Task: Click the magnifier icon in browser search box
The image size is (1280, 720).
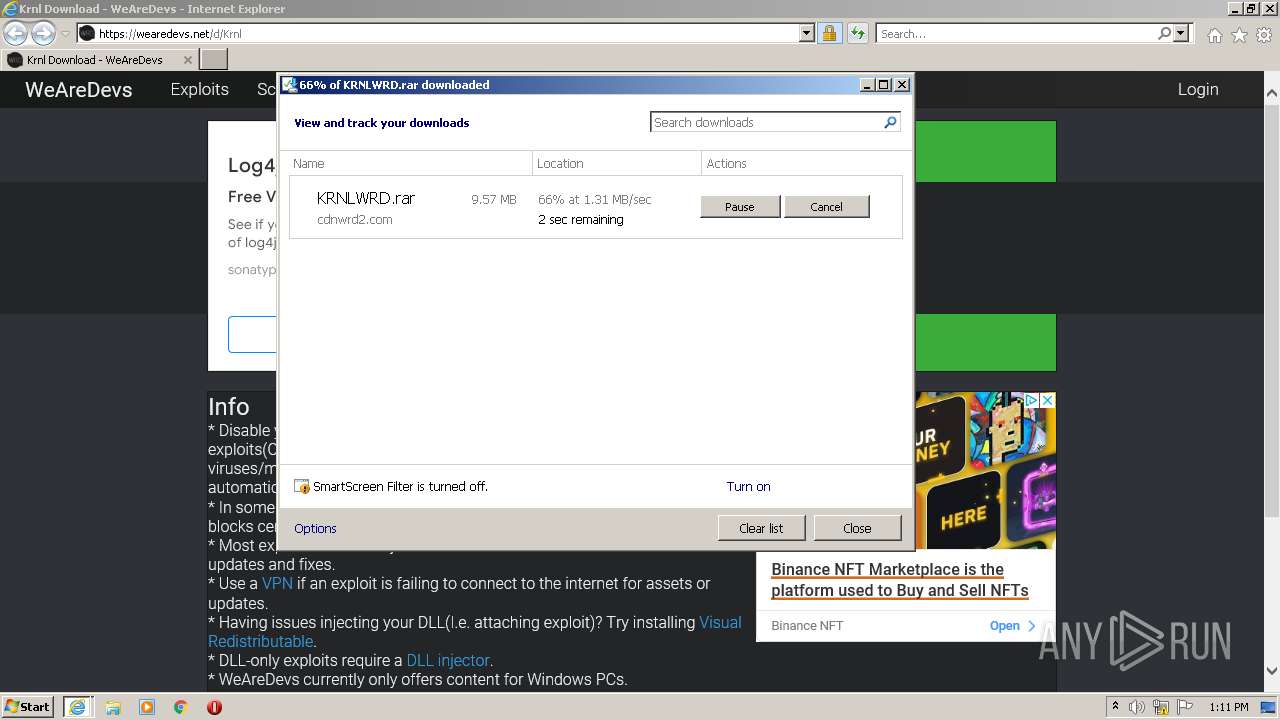Action: click(x=1164, y=33)
